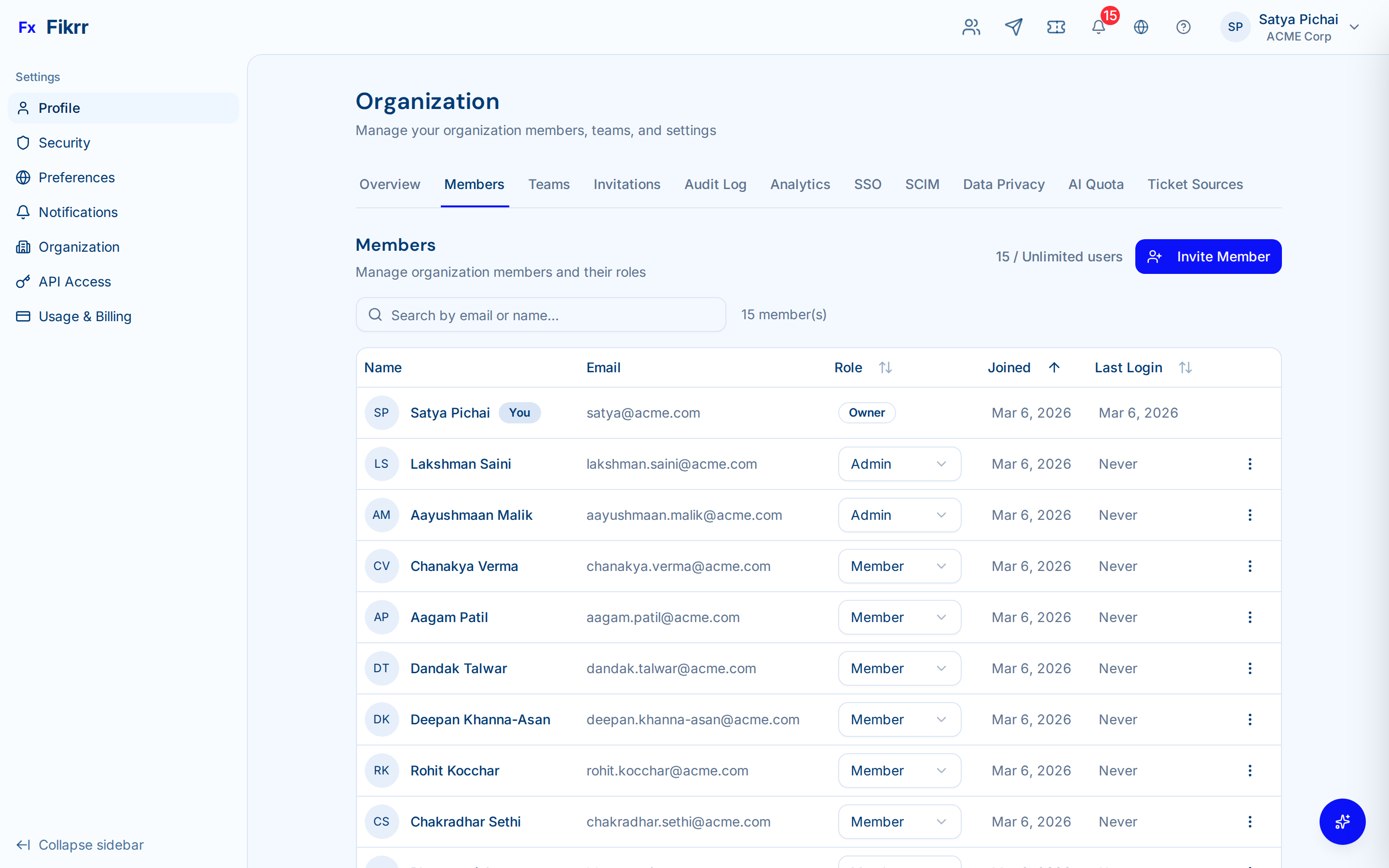Expand the Satya Pichai account menu

pos(1355,27)
